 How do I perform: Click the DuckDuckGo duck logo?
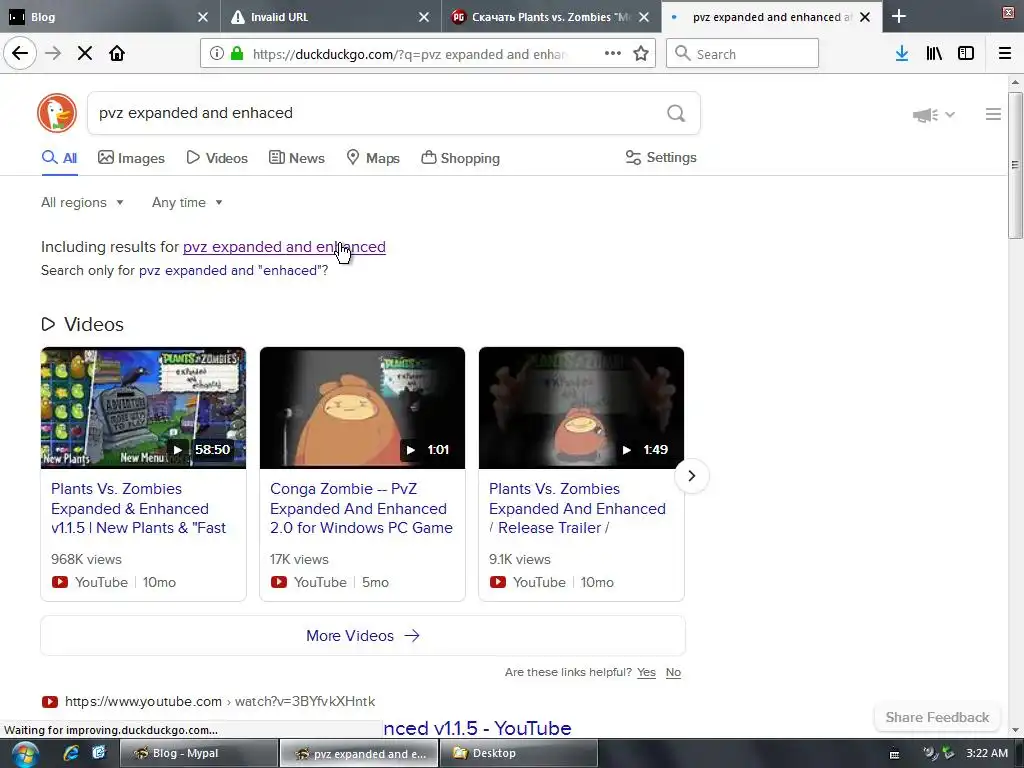[x=57, y=113]
